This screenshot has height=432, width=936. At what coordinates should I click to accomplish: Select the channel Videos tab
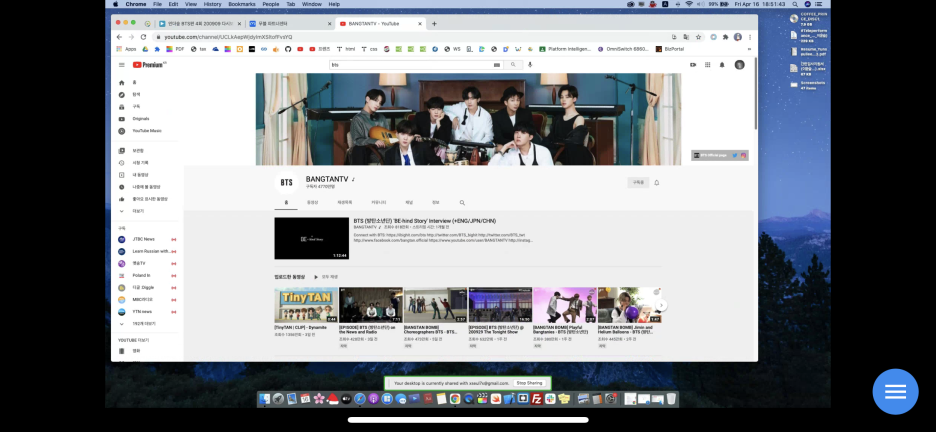[x=312, y=203]
